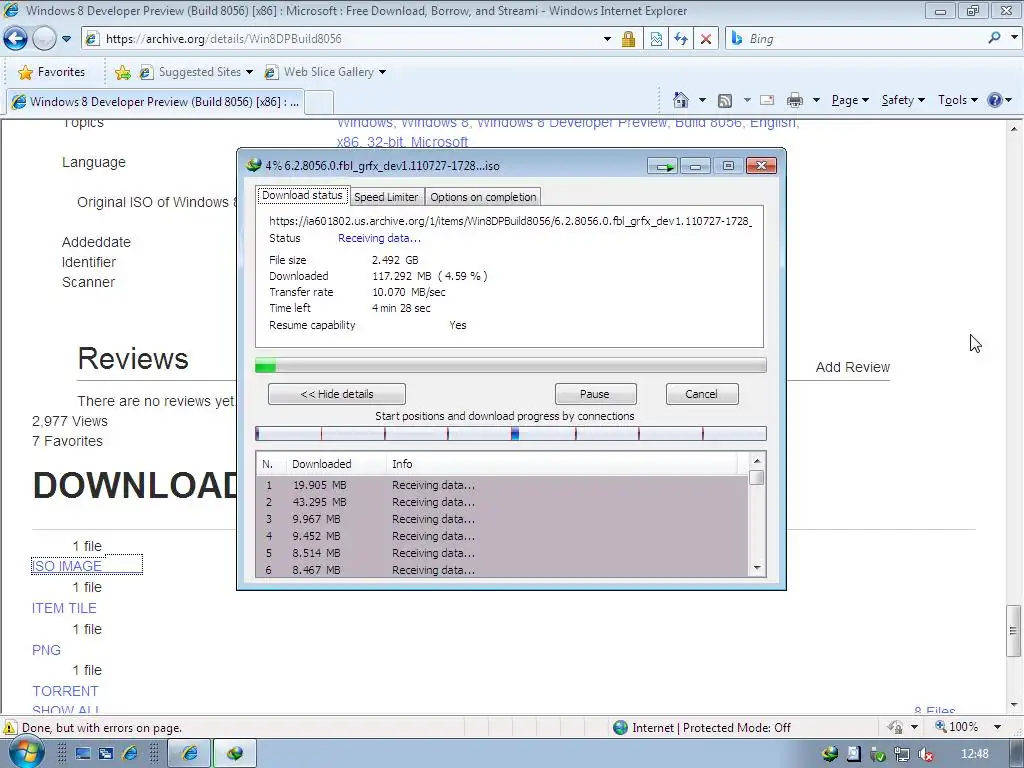Open the Safety menu
This screenshot has height=768, width=1024.
coord(903,100)
